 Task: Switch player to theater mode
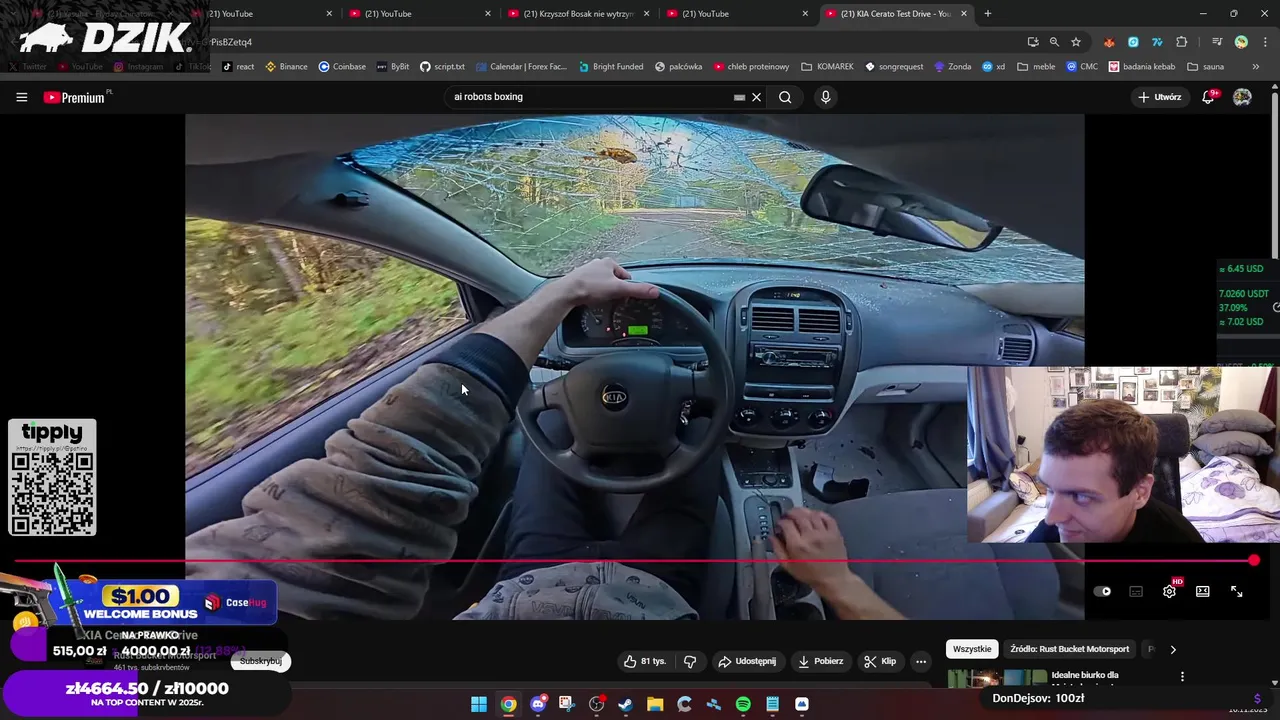point(1203,591)
